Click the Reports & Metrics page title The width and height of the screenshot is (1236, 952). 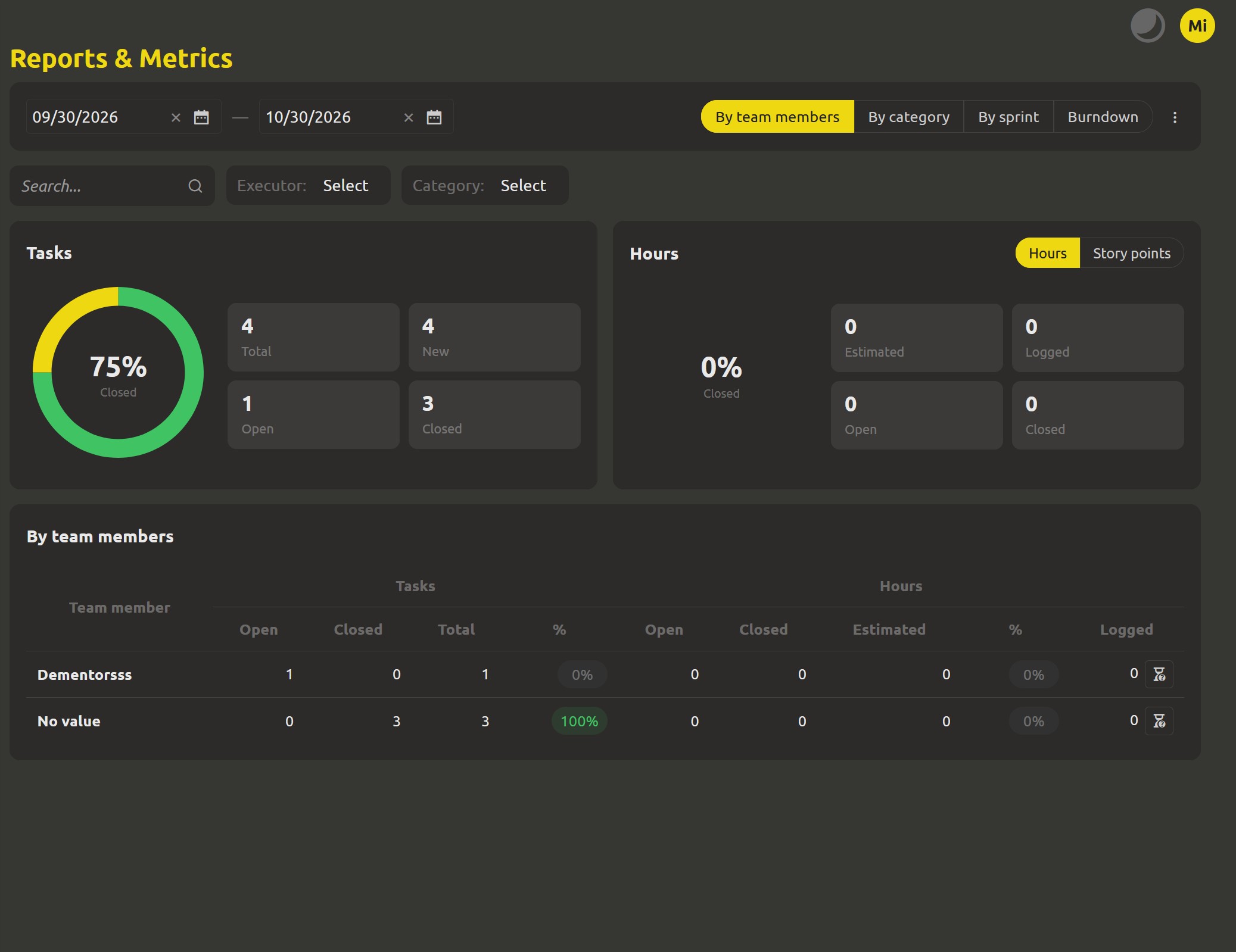click(122, 58)
